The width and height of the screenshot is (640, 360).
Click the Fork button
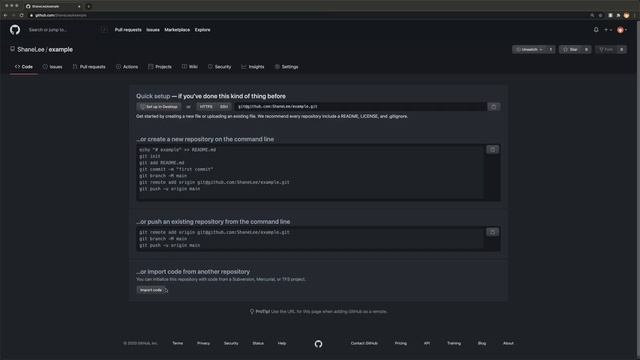[x=606, y=49]
